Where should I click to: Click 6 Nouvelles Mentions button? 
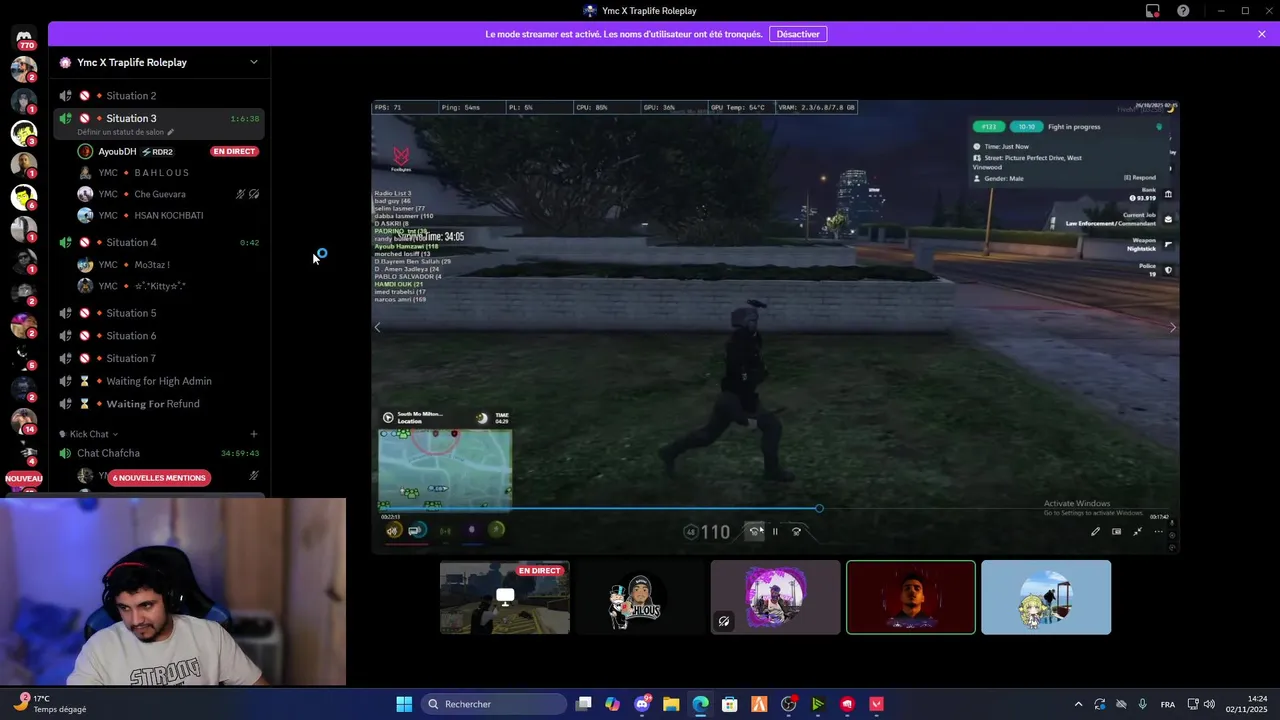159,478
